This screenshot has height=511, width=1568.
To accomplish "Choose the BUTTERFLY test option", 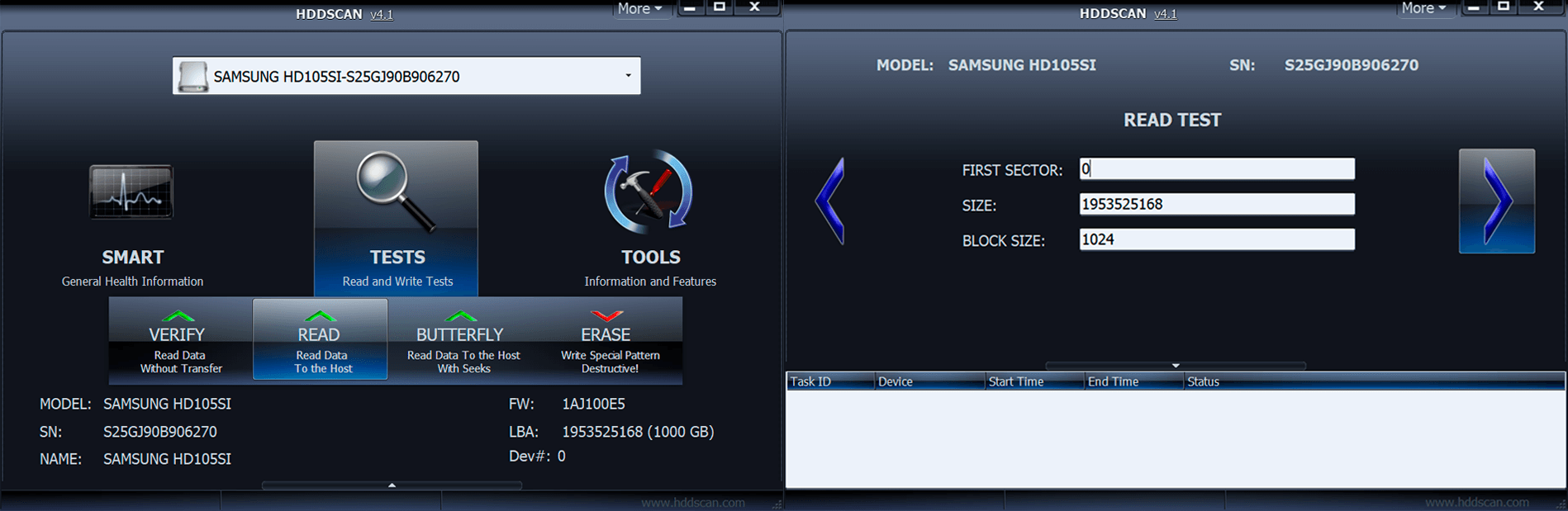I will pos(463,341).
